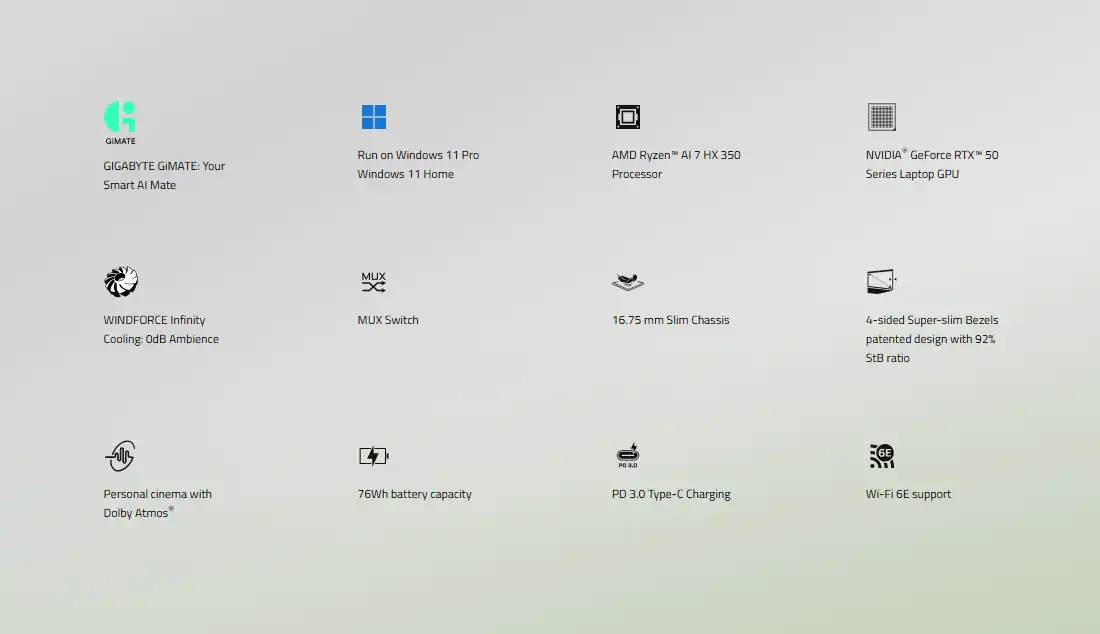Click the slim chassis feather icon
This screenshot has width=1100, height=634.
(628, 282)
